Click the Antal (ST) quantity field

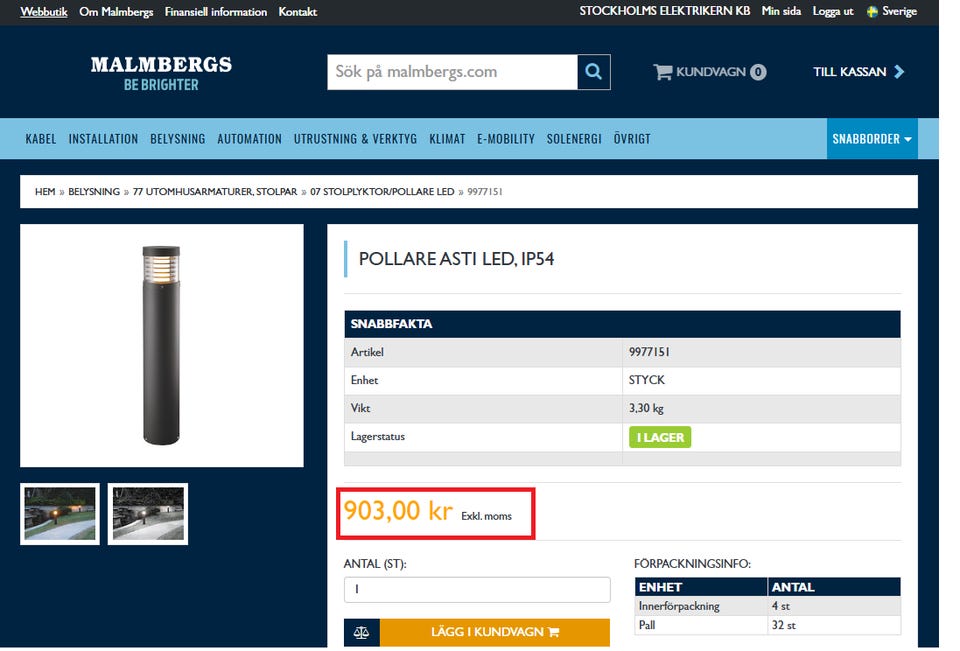(477, 589)
